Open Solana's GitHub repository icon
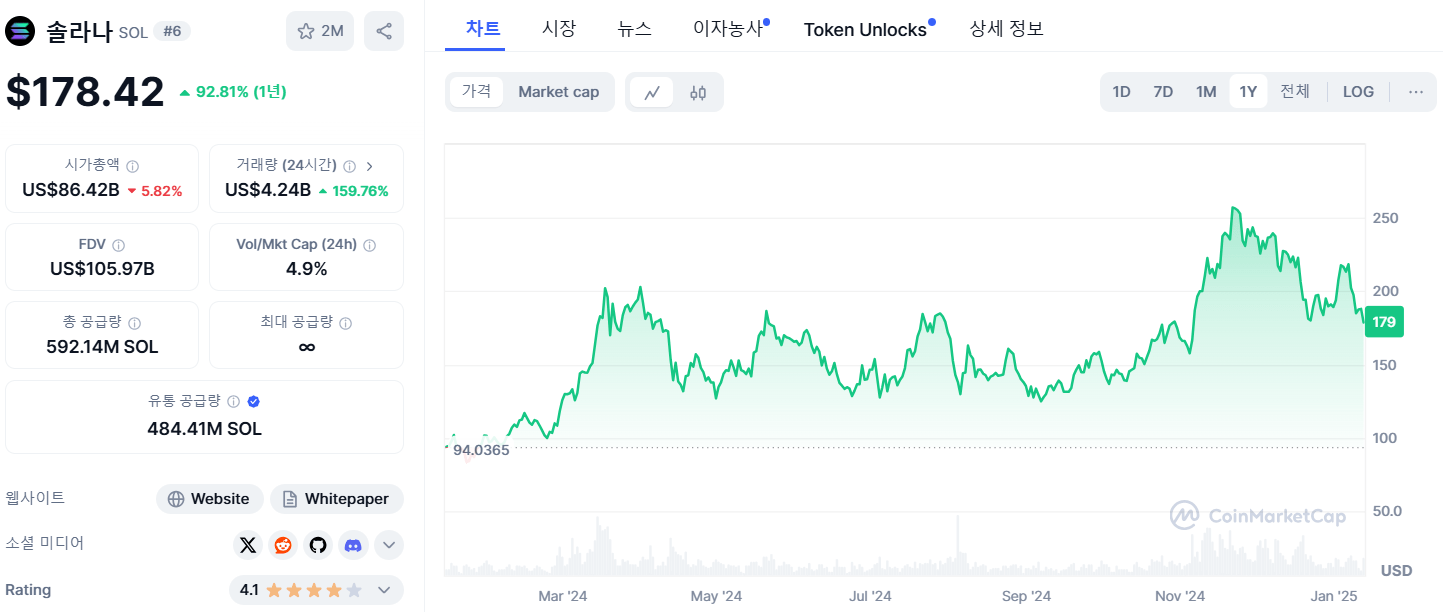1443x612 pixels. coord(317,545)
